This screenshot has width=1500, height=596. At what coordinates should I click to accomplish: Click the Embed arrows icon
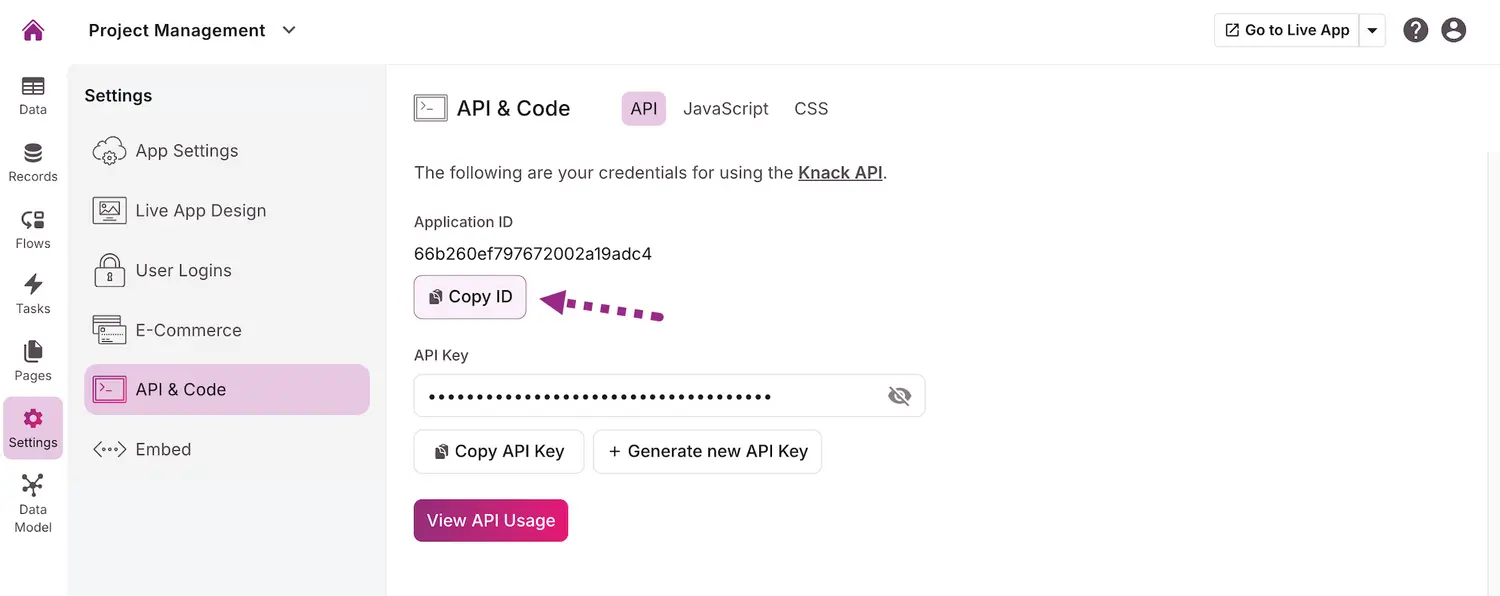(108, 449)
